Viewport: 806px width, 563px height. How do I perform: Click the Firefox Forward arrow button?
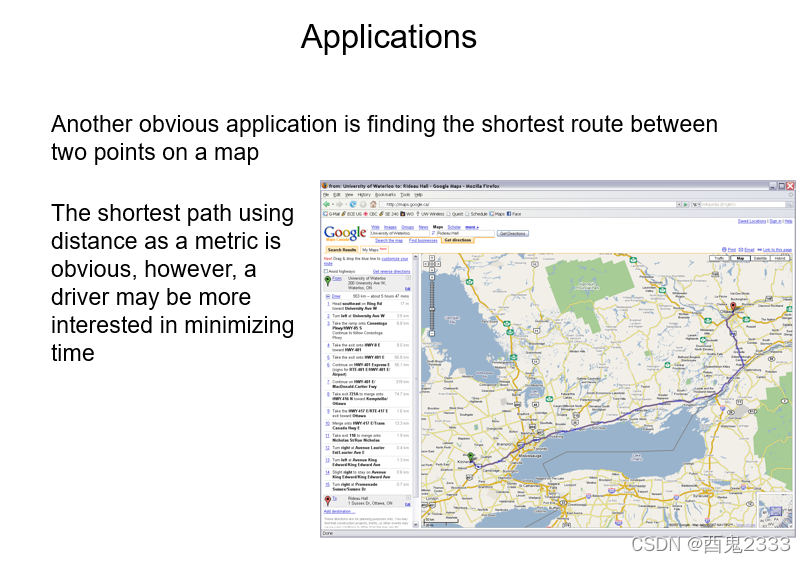click(339, 204)
